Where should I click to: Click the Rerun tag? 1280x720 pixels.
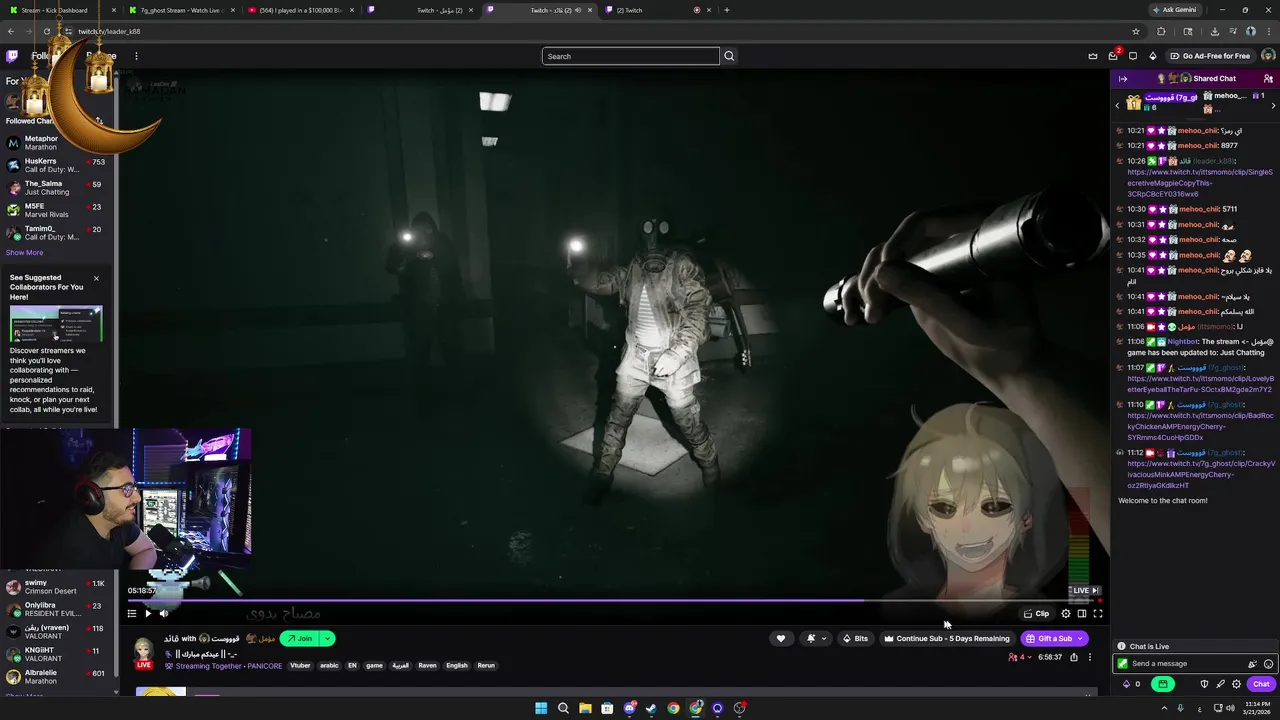[x=486, y=665]
